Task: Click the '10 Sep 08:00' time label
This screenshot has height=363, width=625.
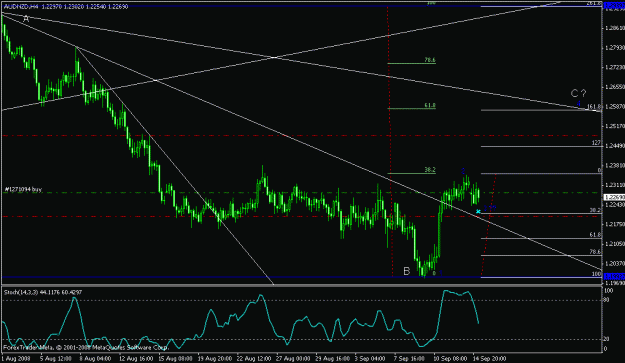Action: point(450,359)
